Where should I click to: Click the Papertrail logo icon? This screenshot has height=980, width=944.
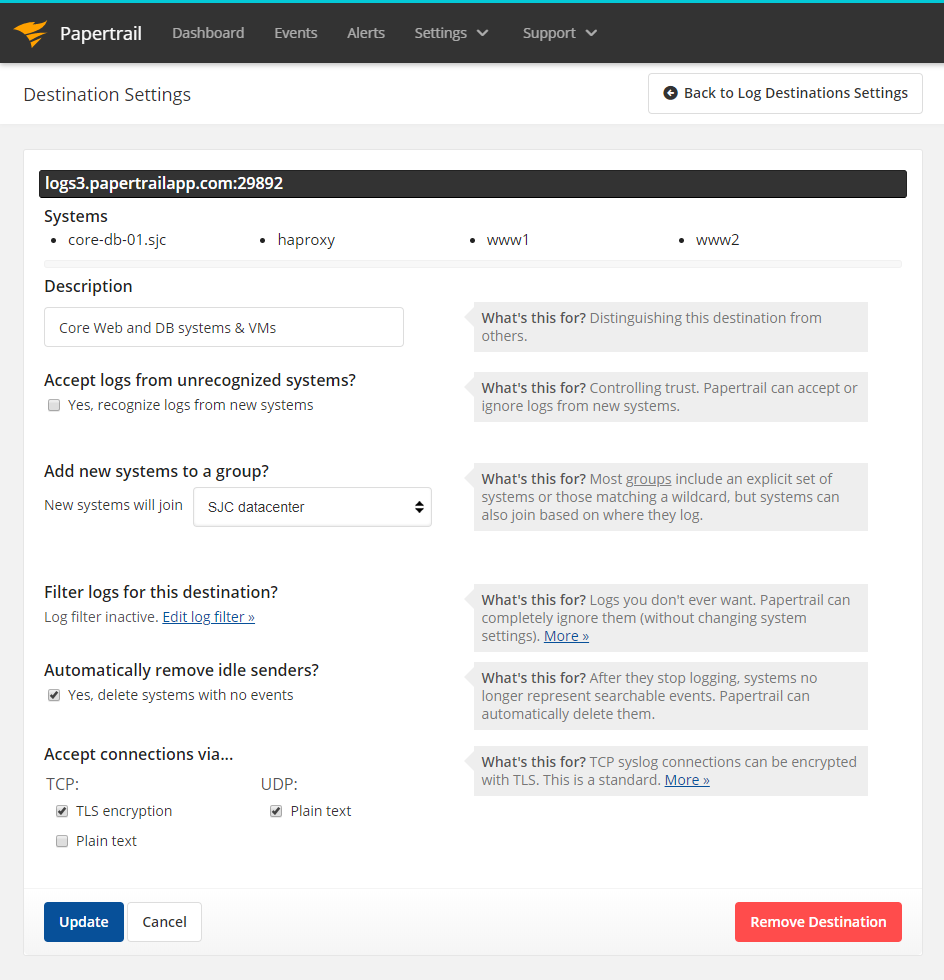tap(31, 33)
